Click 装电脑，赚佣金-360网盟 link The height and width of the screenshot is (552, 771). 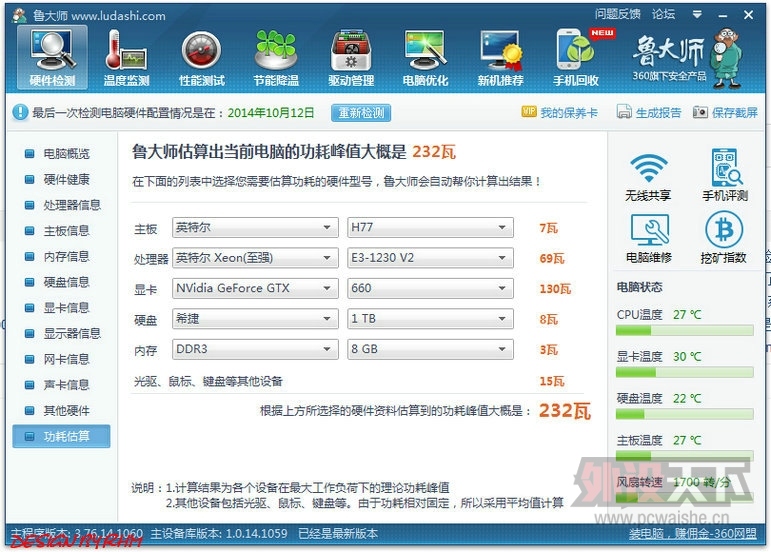coord(693,534)
